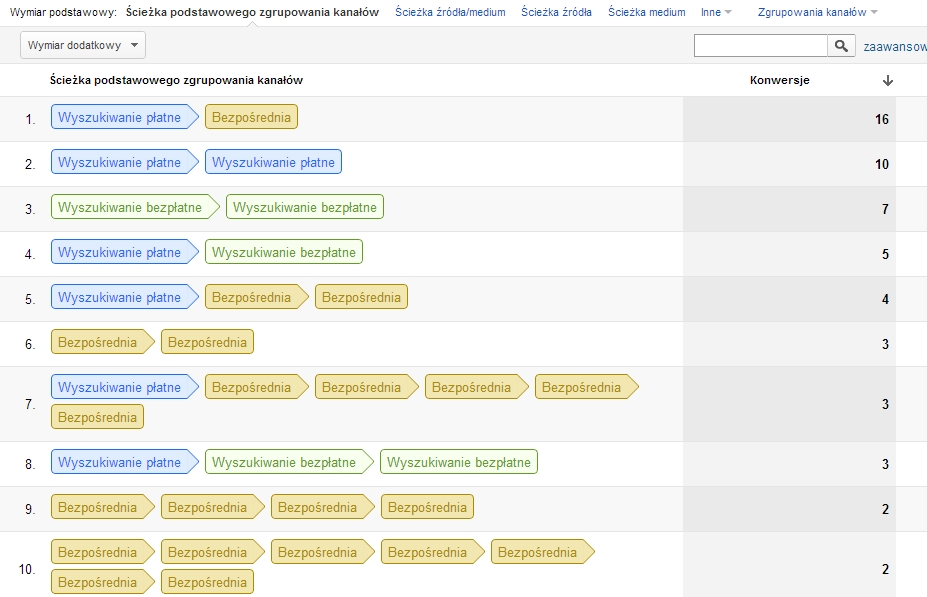Screen dimensions: 927x597
Task: Expand the Inne dimension dropdown
Action: coord(716,12)
